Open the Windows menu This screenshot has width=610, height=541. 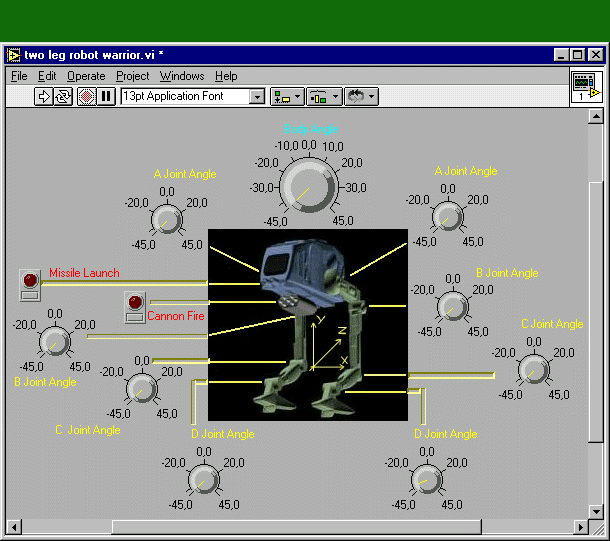pos(182,76)
